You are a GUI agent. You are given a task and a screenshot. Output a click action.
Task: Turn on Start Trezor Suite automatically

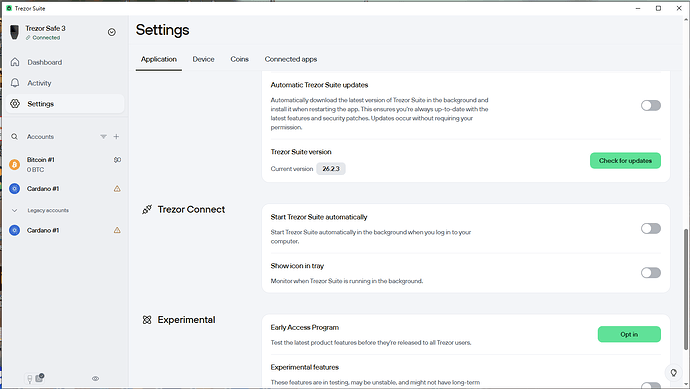pyautogui.click(x=650, y=228)
